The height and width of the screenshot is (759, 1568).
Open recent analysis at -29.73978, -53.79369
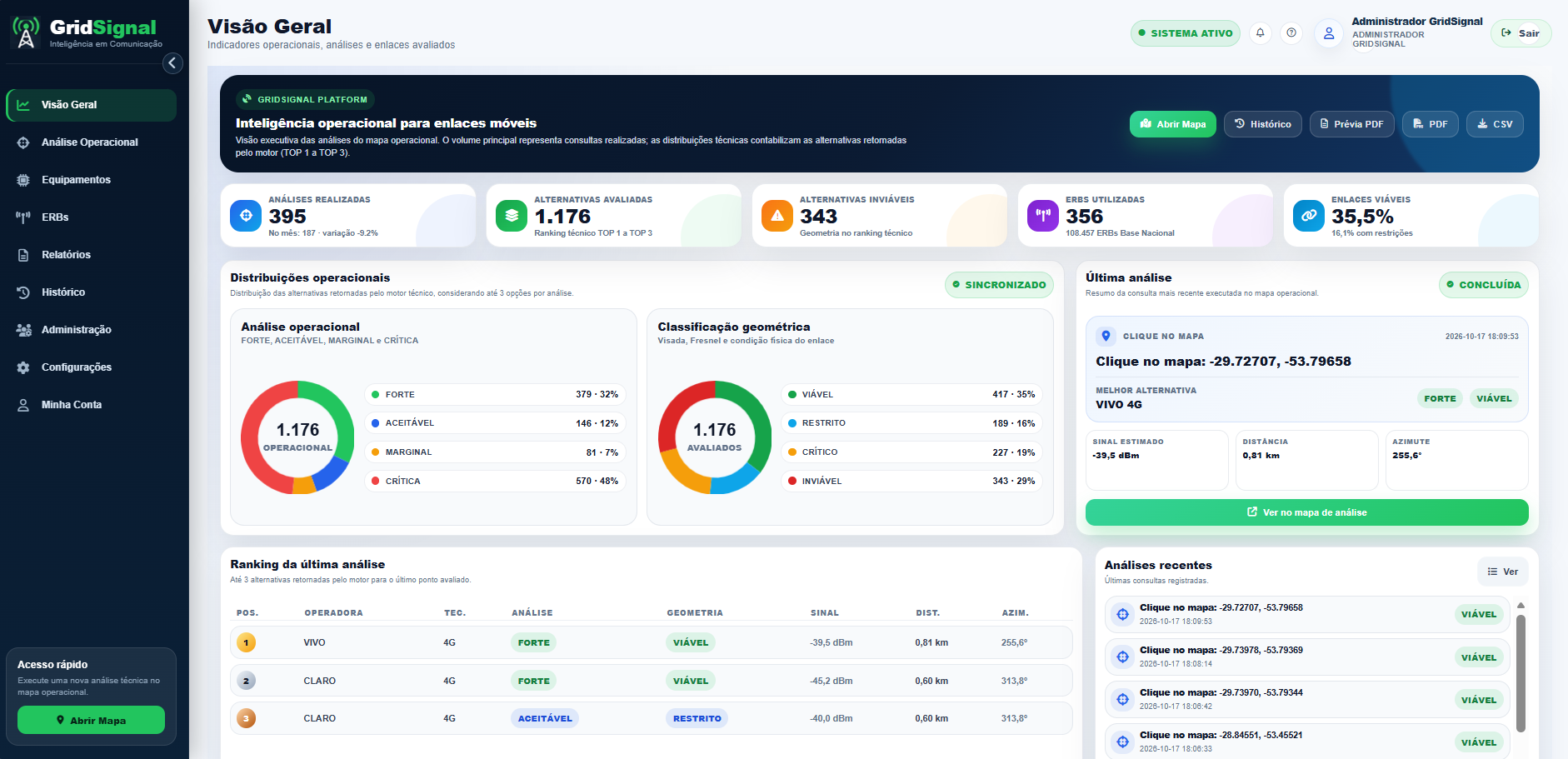pyautogui.click(x=1307, y=657)
